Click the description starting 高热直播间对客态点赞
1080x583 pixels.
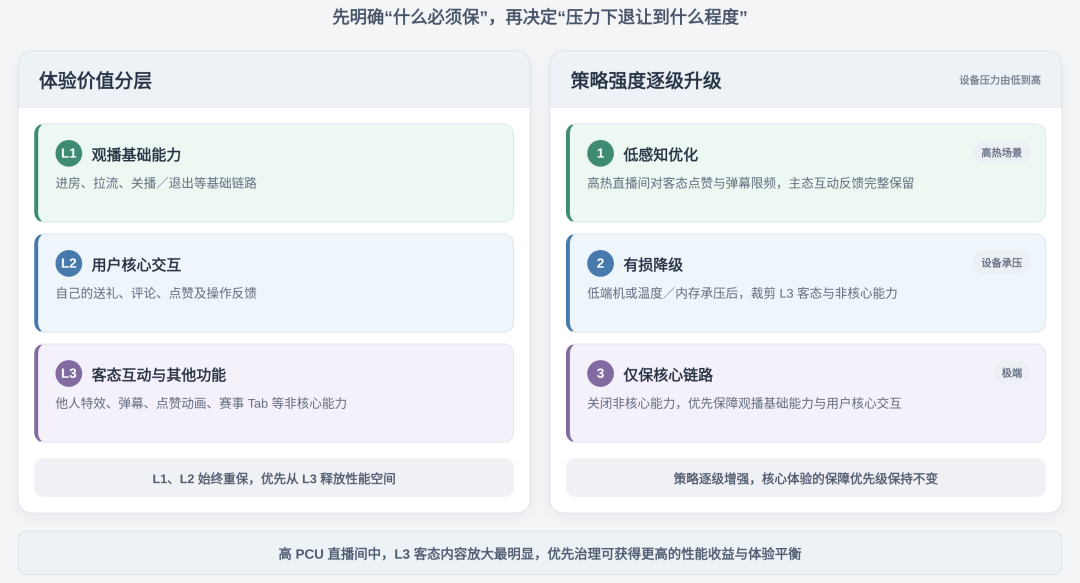751,183
